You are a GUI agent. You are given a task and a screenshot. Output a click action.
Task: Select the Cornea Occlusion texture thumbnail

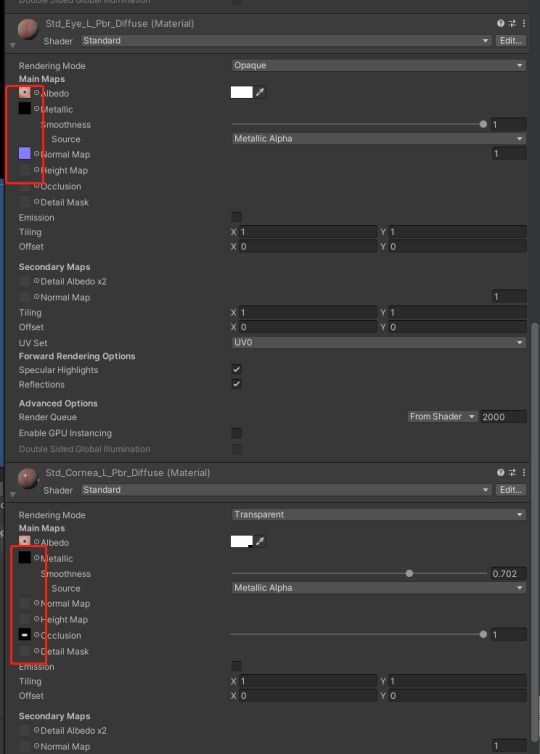25,635
